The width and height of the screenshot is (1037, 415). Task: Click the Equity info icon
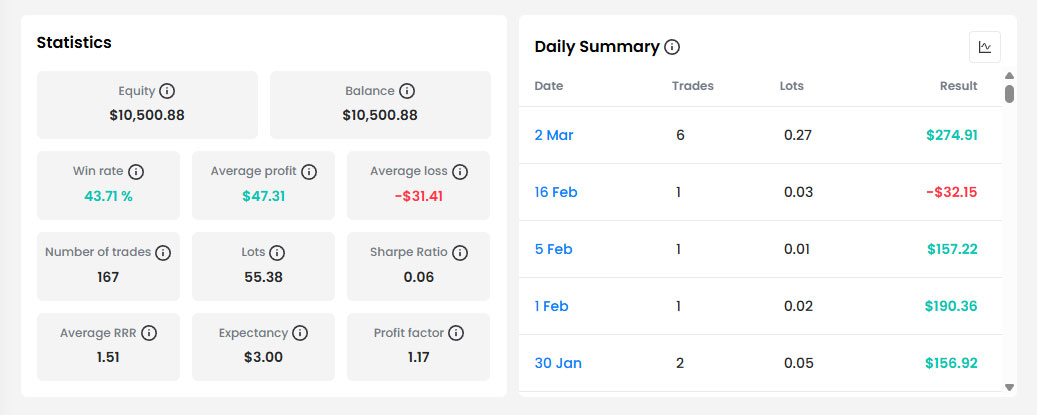click(x=167, y=91)
